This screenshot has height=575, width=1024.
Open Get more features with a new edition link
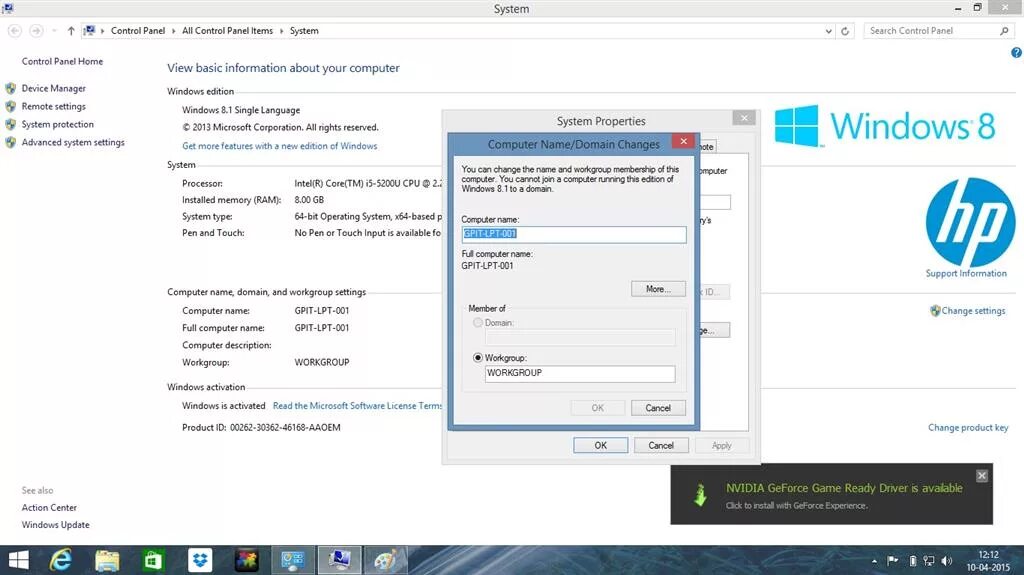coord(280,146)
